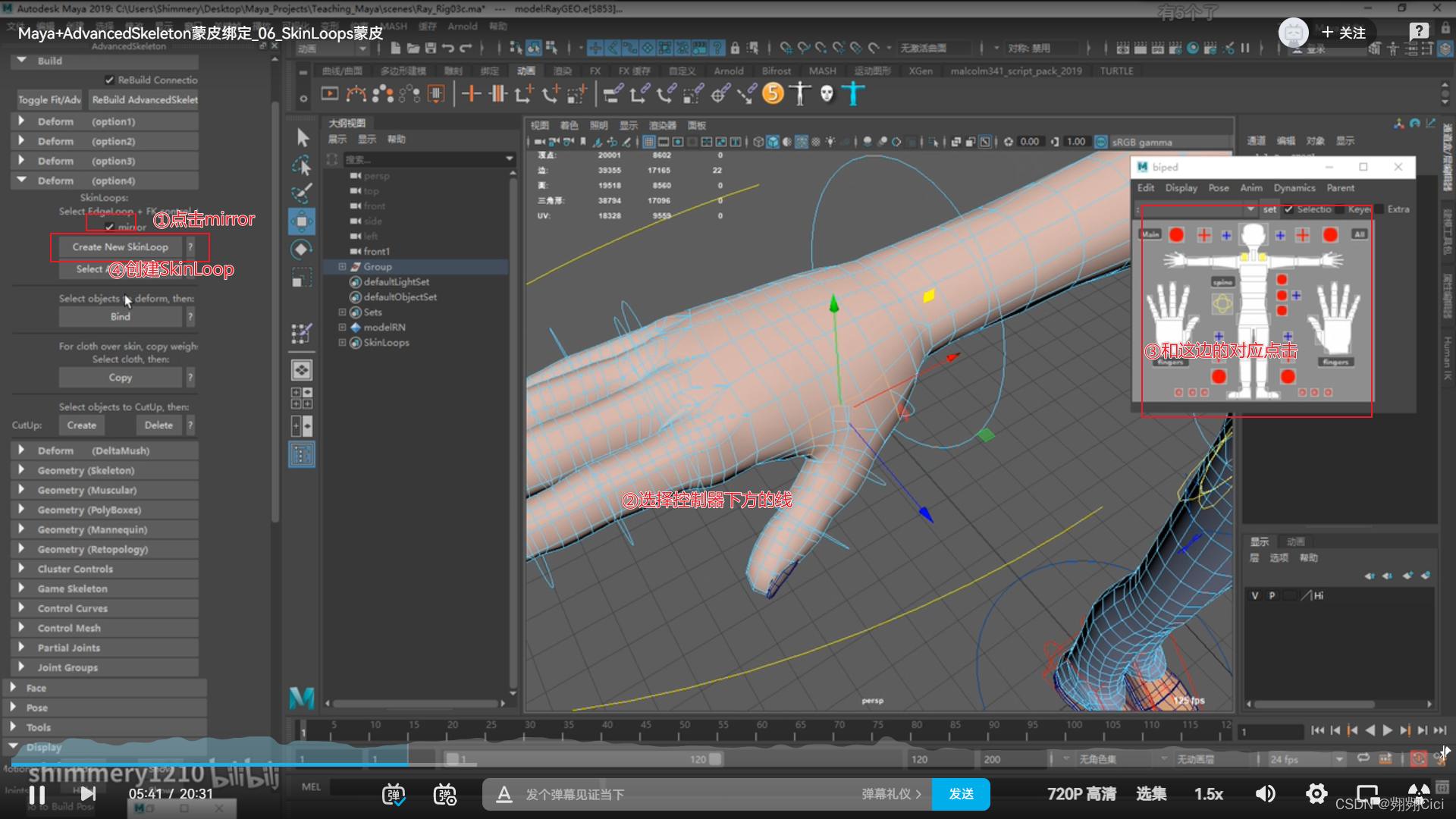Expand the Sets node in outliner

(x=342, y=312)
